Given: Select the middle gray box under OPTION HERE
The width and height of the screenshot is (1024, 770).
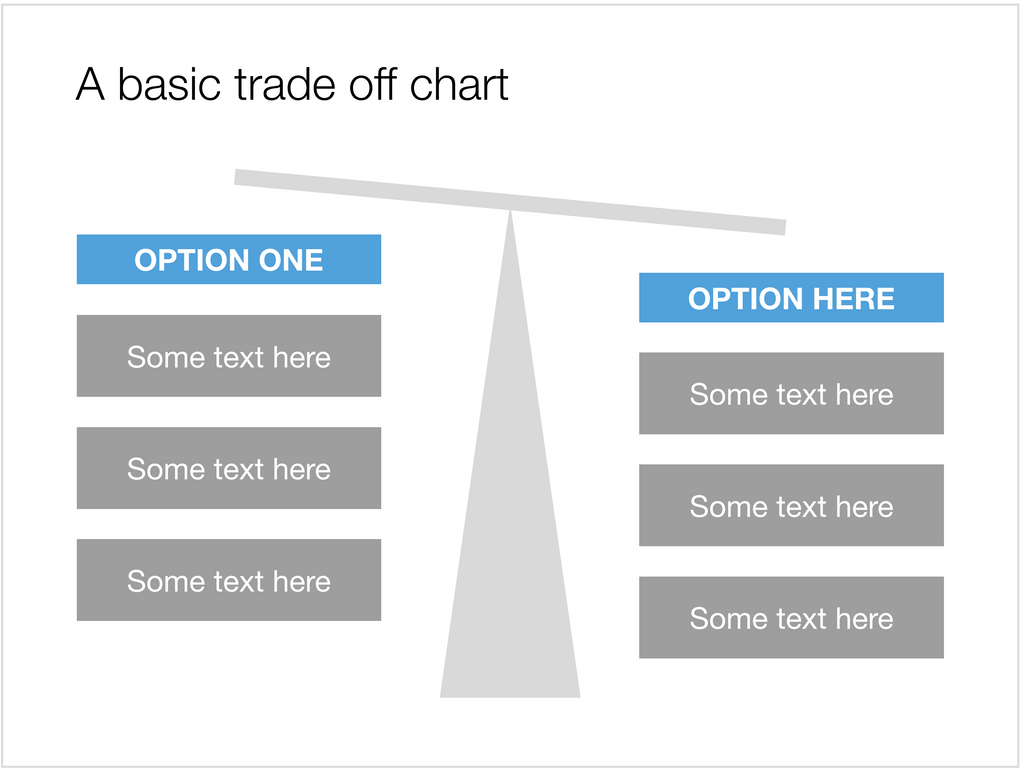Looking at the screenshot, I should pyautogui.click(x=791, y=505).
